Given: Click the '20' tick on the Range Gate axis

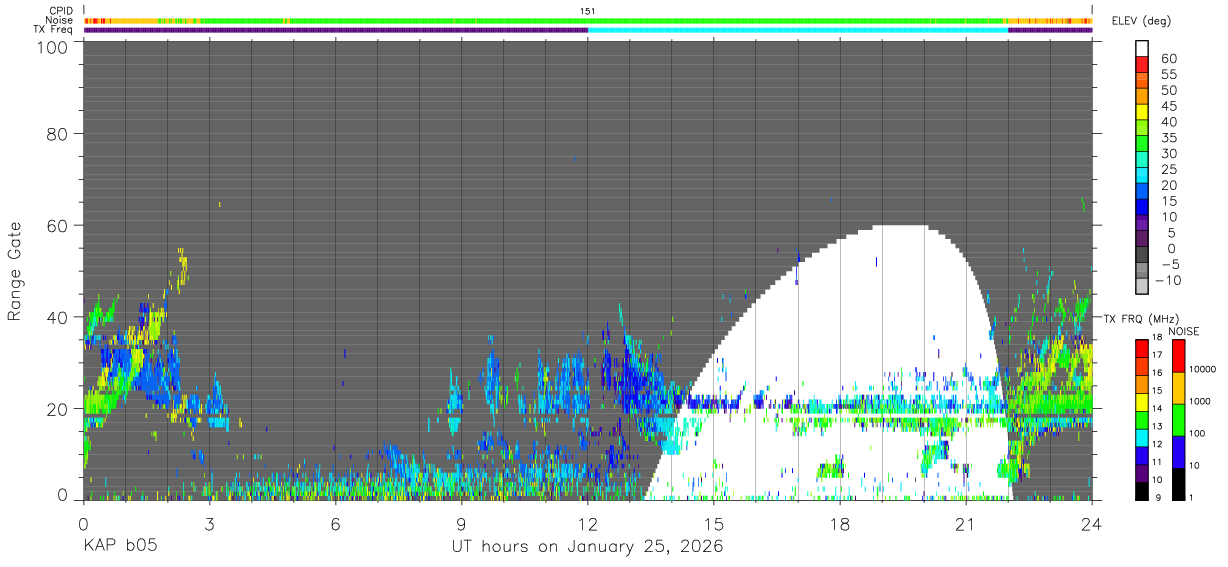Looking at the screenshot, I should point(56,409).
